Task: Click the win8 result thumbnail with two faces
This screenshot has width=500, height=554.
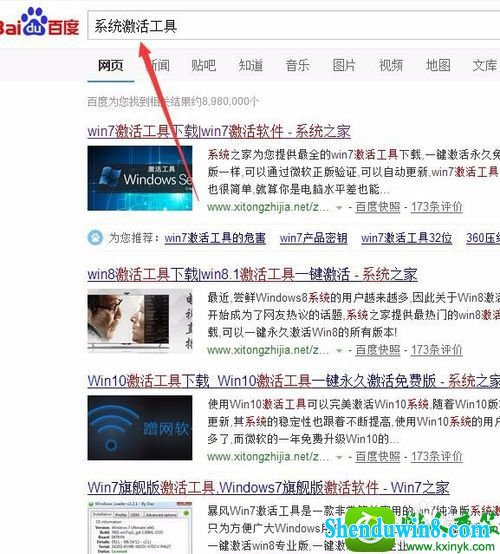Action: [140, 321]
